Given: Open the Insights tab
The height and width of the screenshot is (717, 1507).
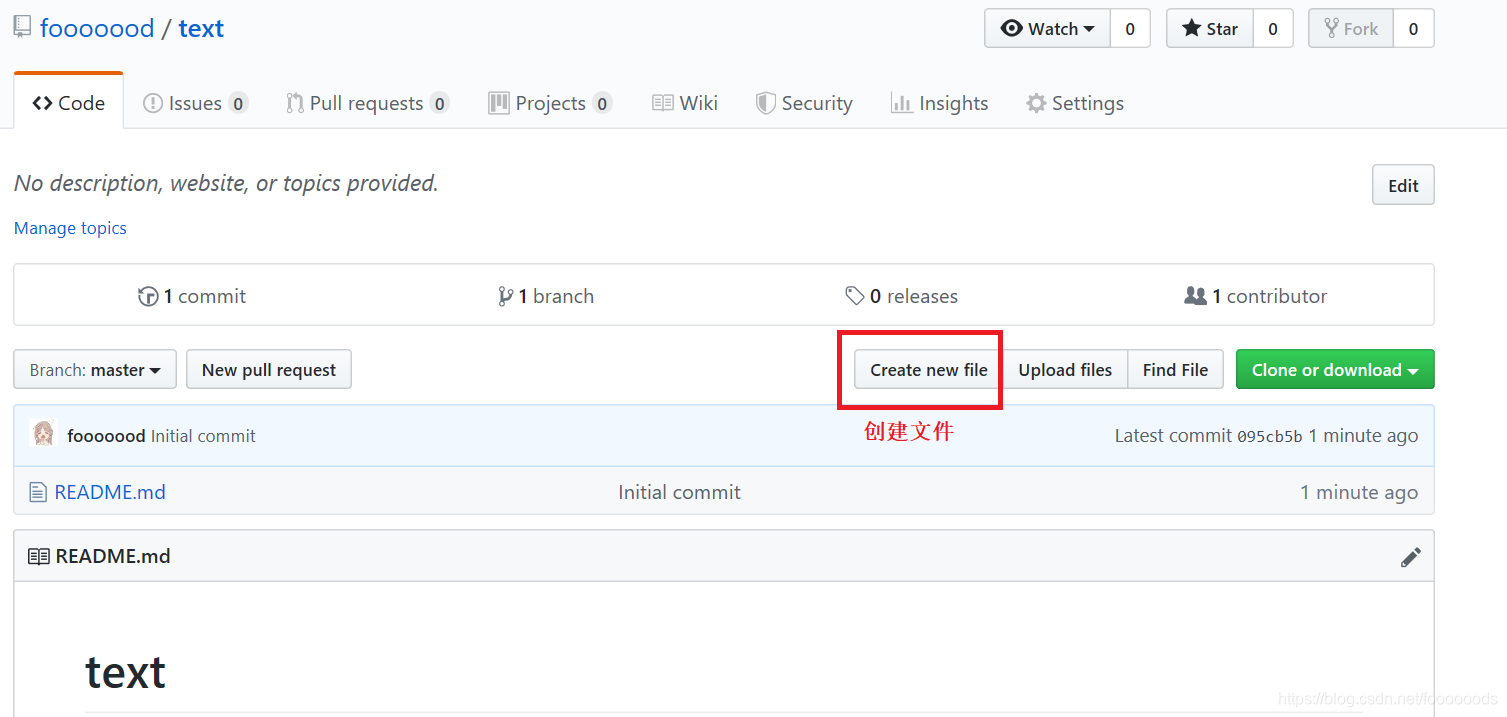Looking at the screenshot, I should (939, 103).
